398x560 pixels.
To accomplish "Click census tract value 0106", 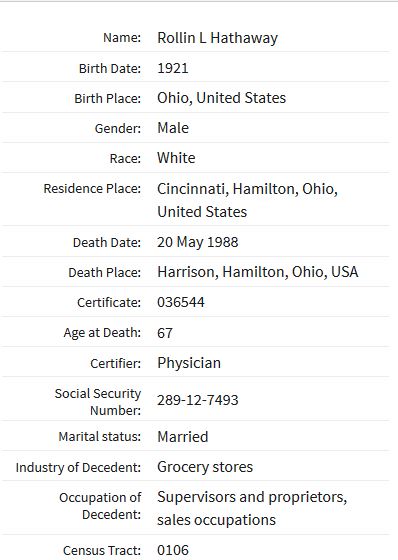I will coord(173,550).
